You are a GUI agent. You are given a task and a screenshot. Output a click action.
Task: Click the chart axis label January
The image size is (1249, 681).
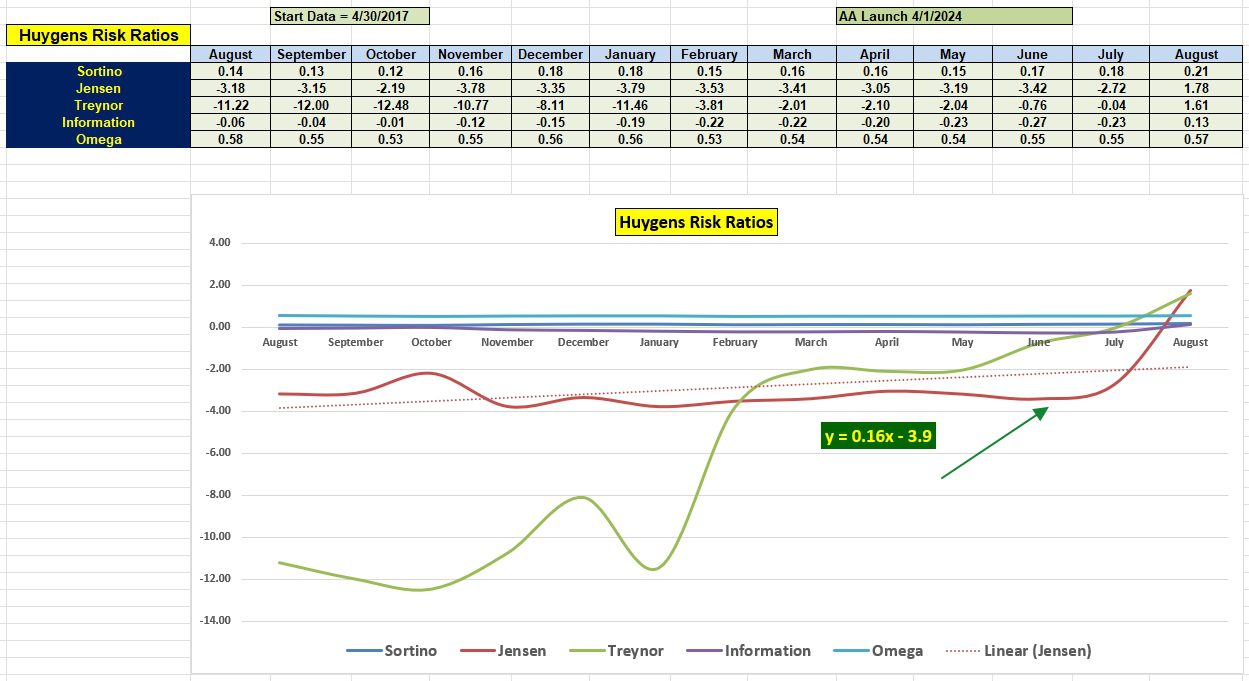click(x=659, y=342)
